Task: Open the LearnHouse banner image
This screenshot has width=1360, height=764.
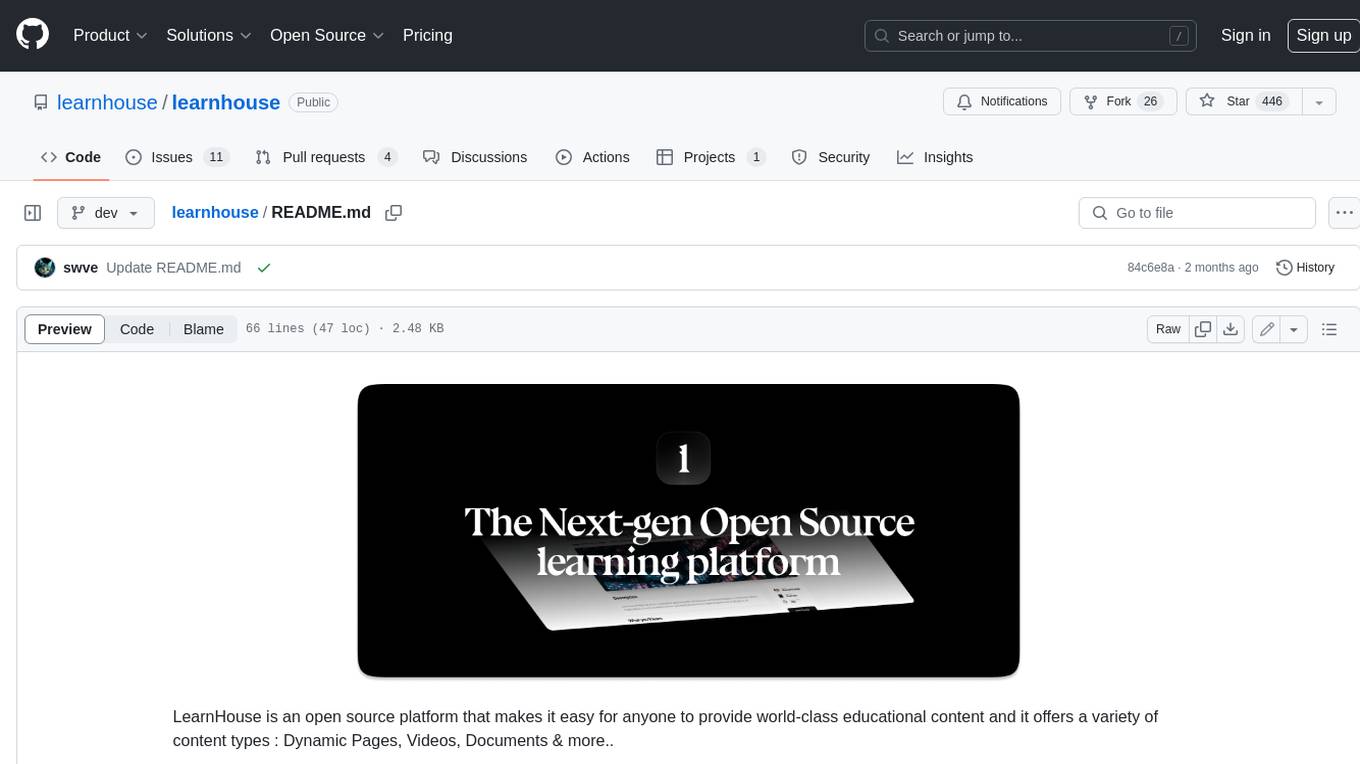Action: pos(688,531)
